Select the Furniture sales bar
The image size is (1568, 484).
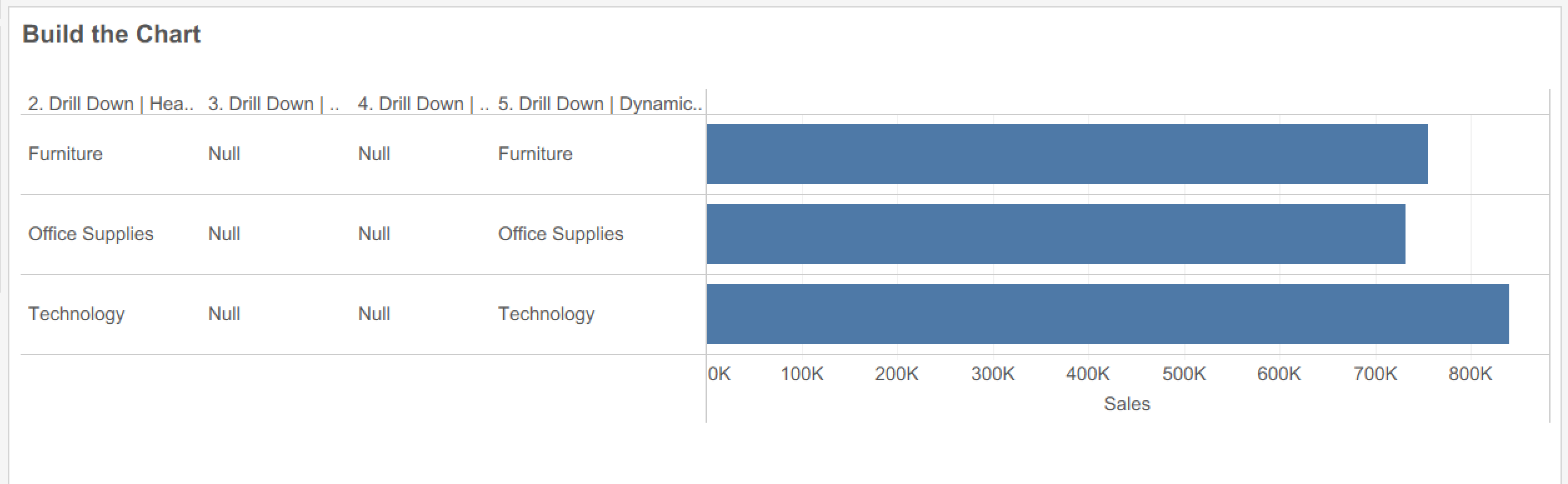point(1067,154)
